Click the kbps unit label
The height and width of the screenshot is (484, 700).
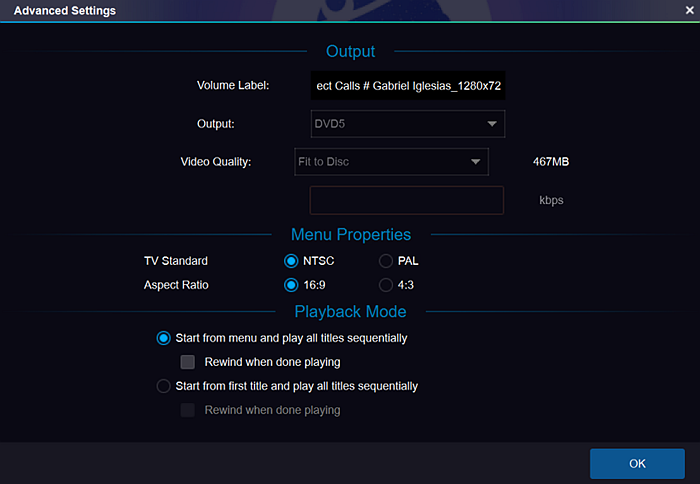551,200
